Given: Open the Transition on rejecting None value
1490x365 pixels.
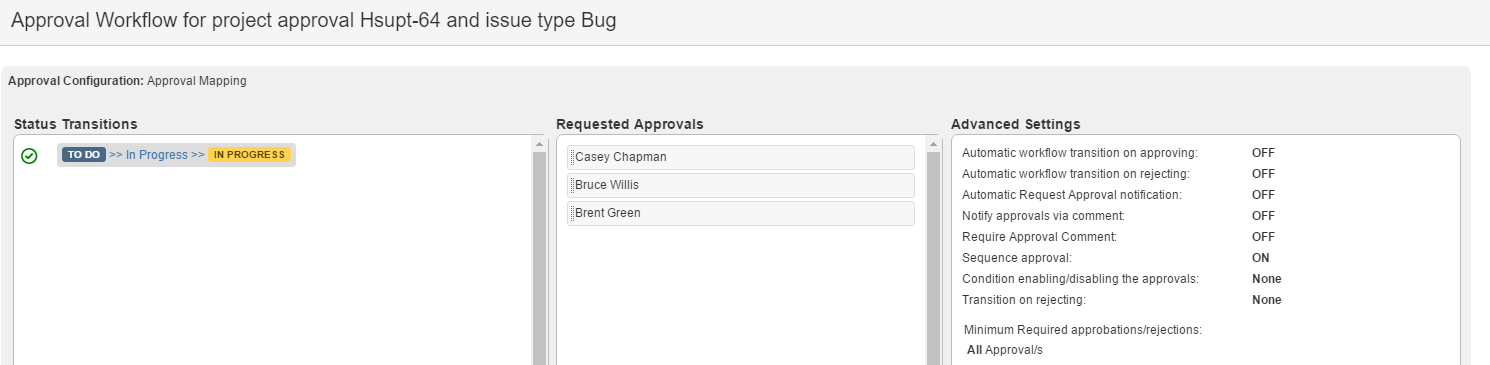Looking at the screenshot, I should (1266, 300).
